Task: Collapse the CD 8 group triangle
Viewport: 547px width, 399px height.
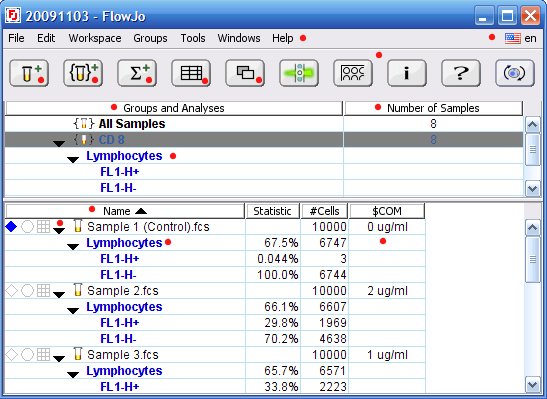Action: [x=59, y=143]
